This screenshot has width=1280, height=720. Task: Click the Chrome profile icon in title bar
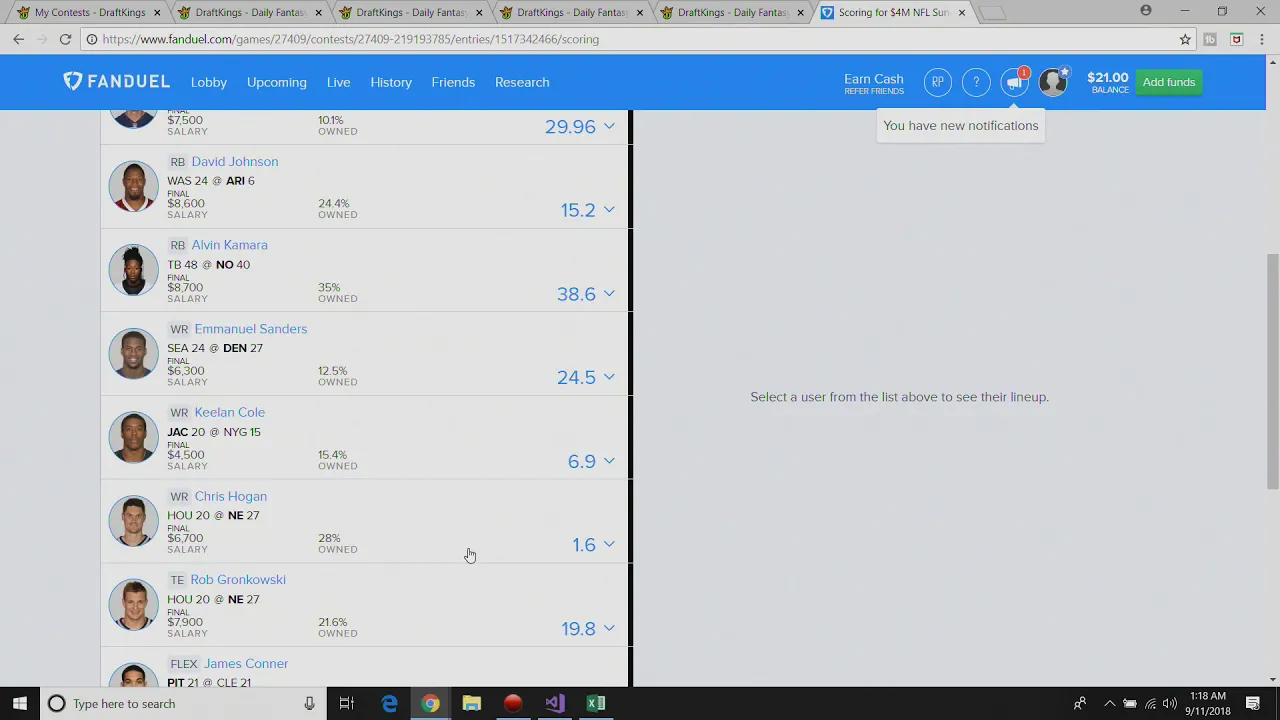click(1146, 11)
